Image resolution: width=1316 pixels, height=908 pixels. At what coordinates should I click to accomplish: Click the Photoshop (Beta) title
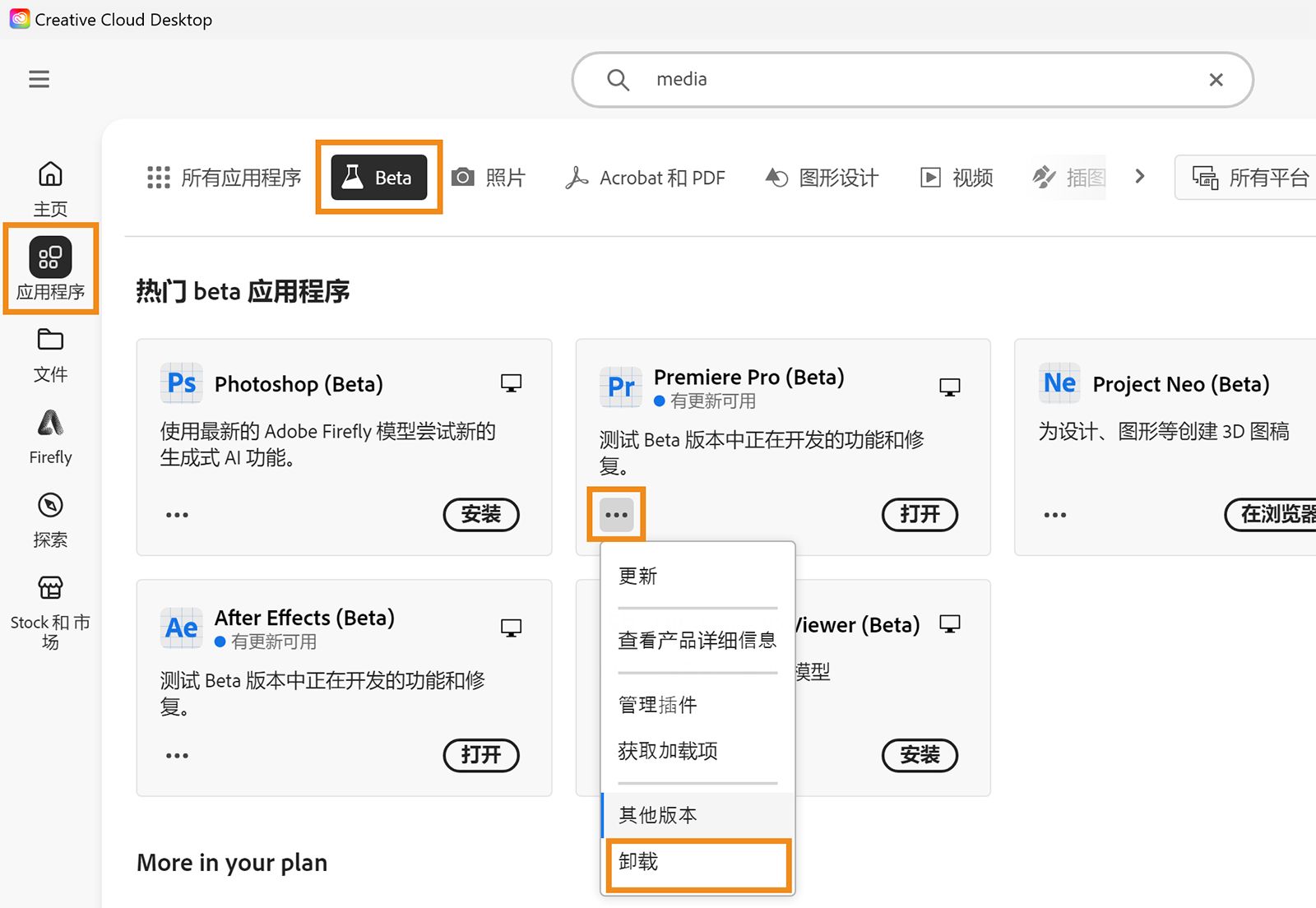click(299, 384)
